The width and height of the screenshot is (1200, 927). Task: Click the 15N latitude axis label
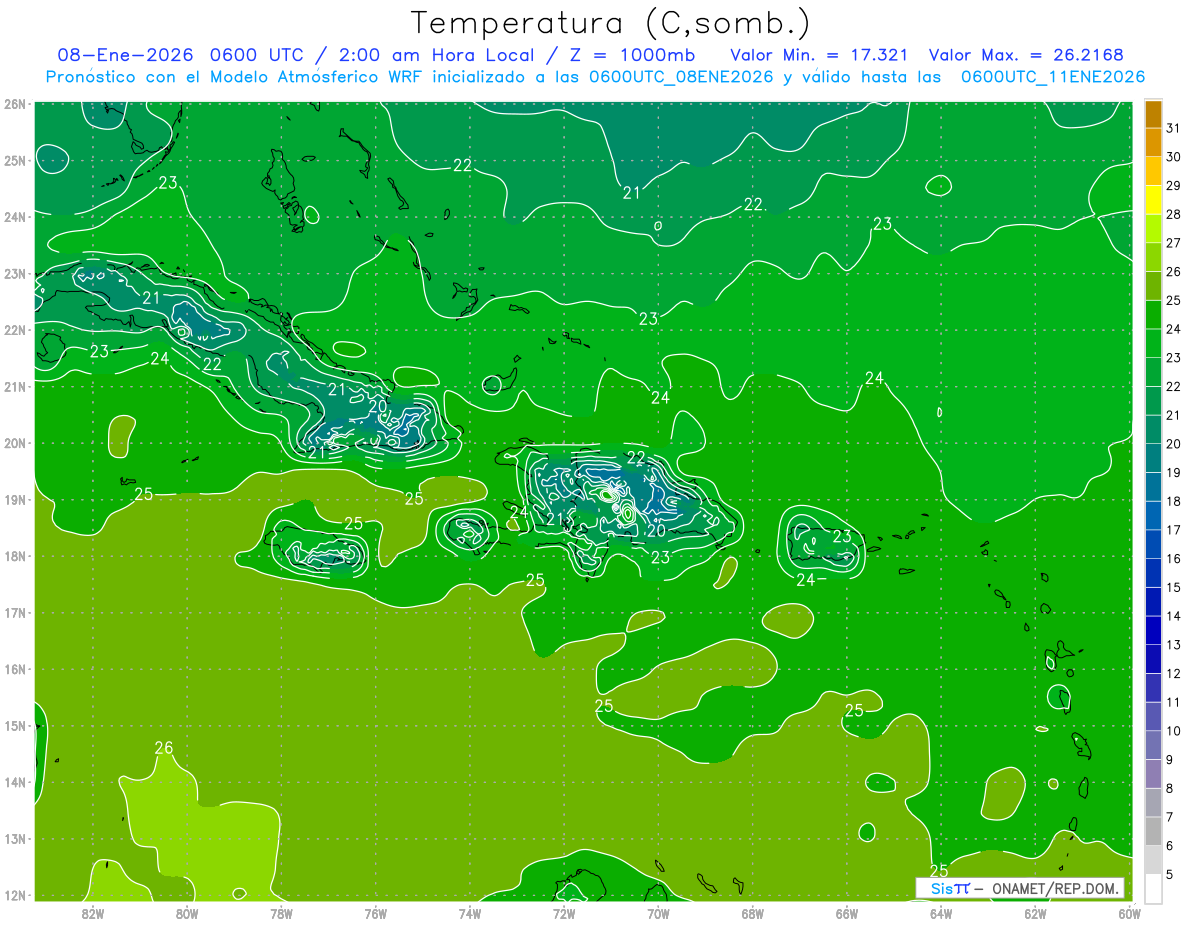[15, 726]
